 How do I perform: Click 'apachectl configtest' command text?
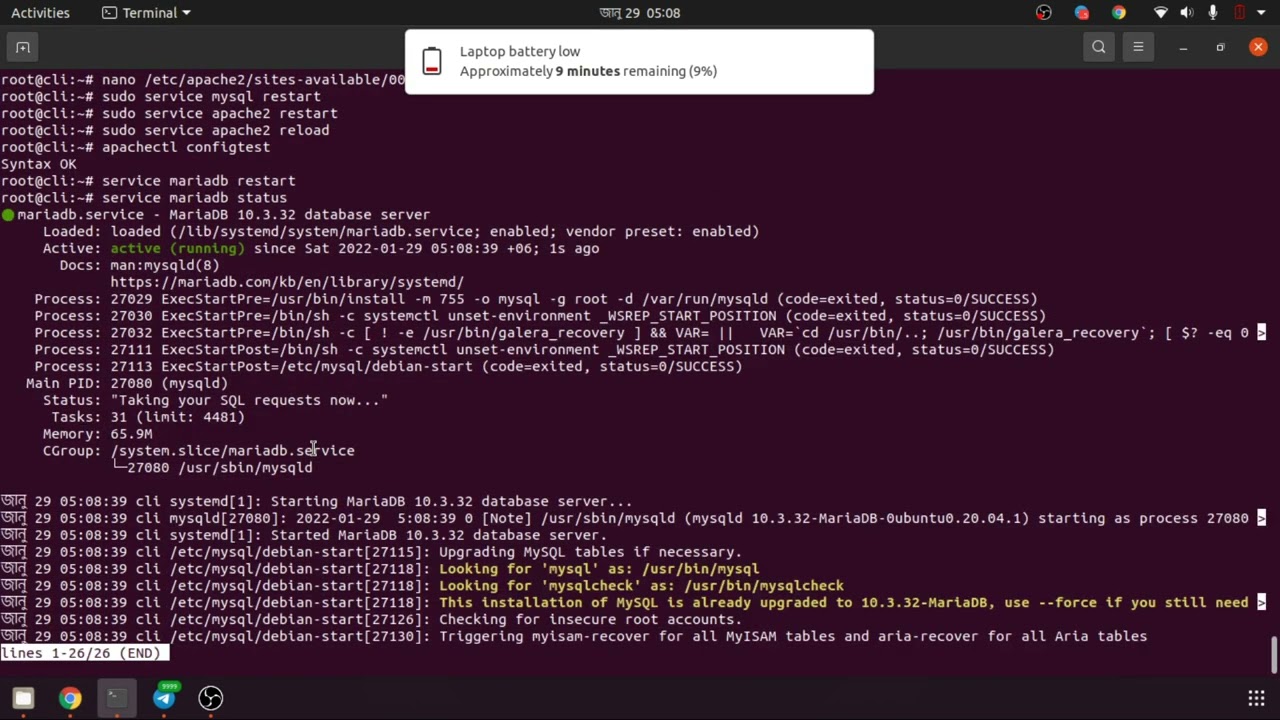[186, 147]
